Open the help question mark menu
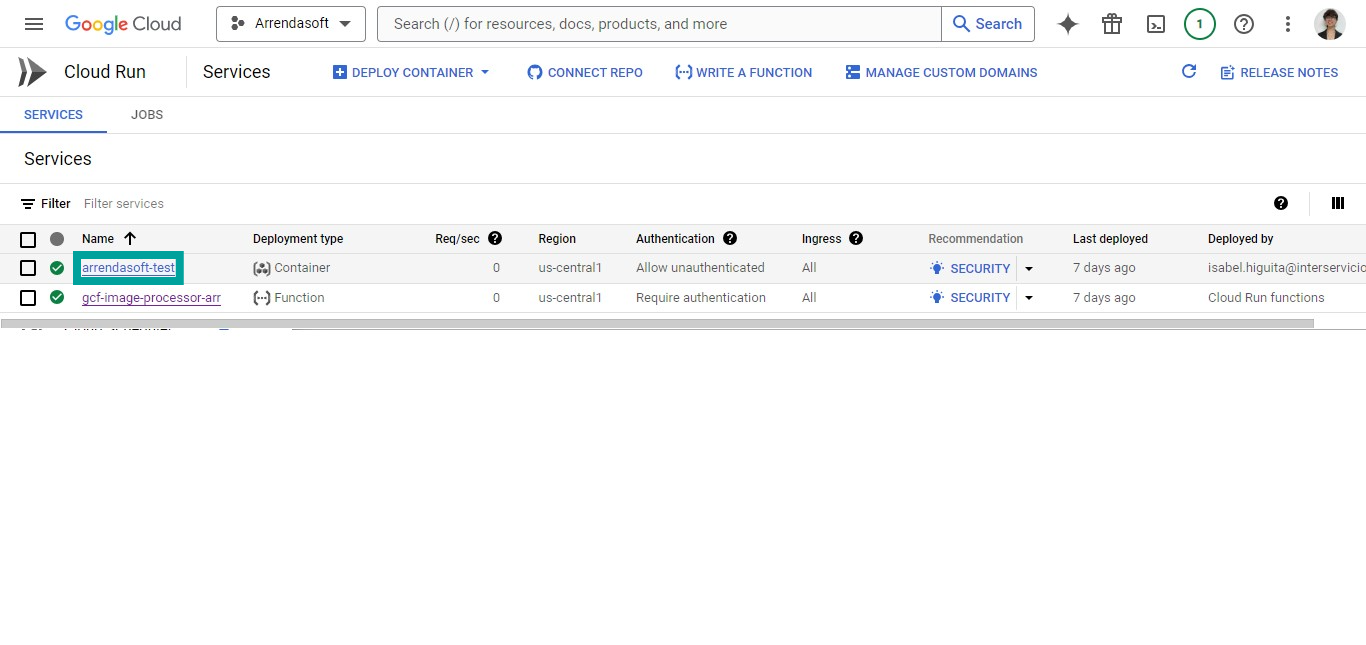This screenshot has width=1366, height=645. point(1244,24)
